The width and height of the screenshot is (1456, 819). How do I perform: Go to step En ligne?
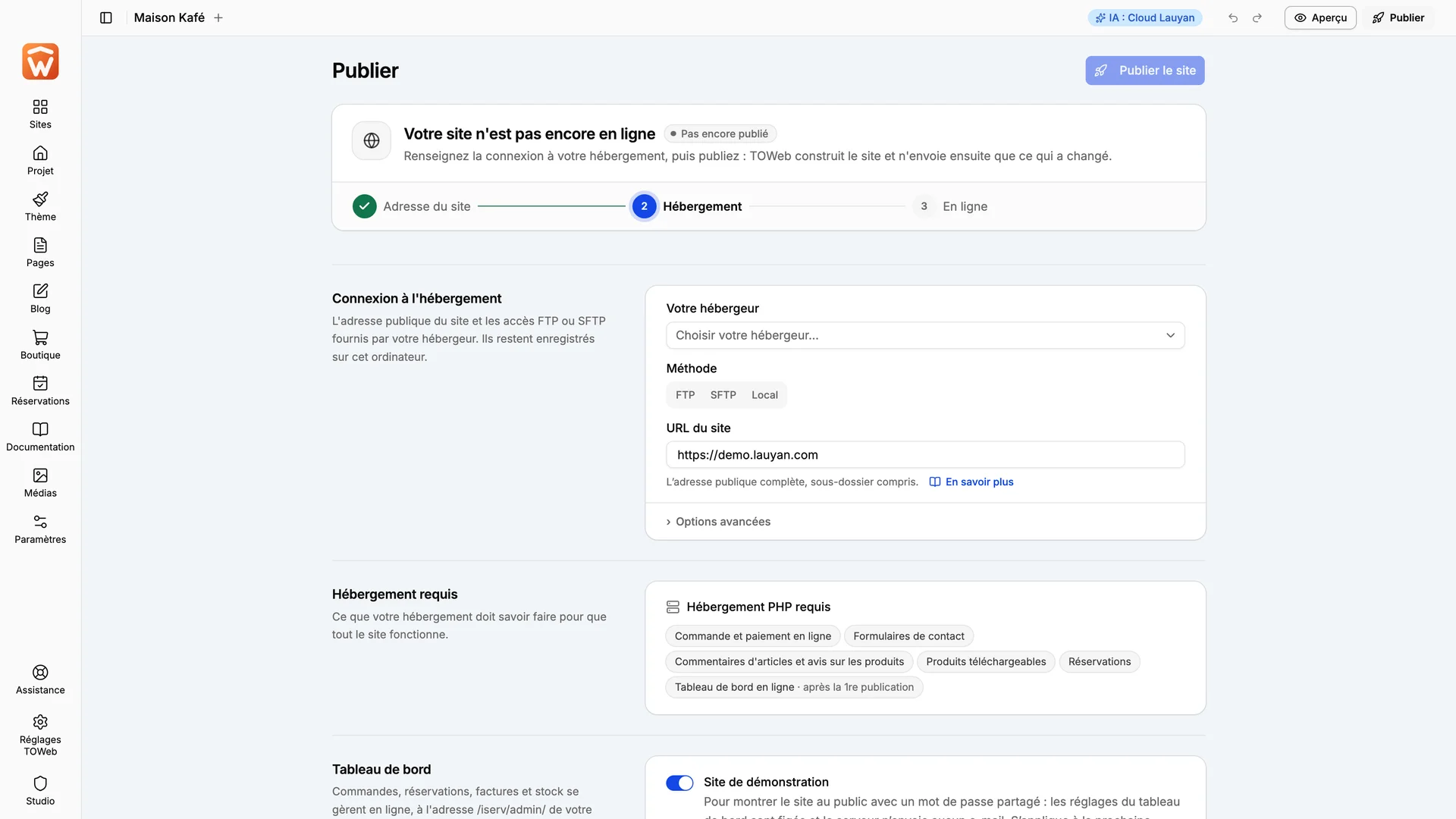(951, 206)
